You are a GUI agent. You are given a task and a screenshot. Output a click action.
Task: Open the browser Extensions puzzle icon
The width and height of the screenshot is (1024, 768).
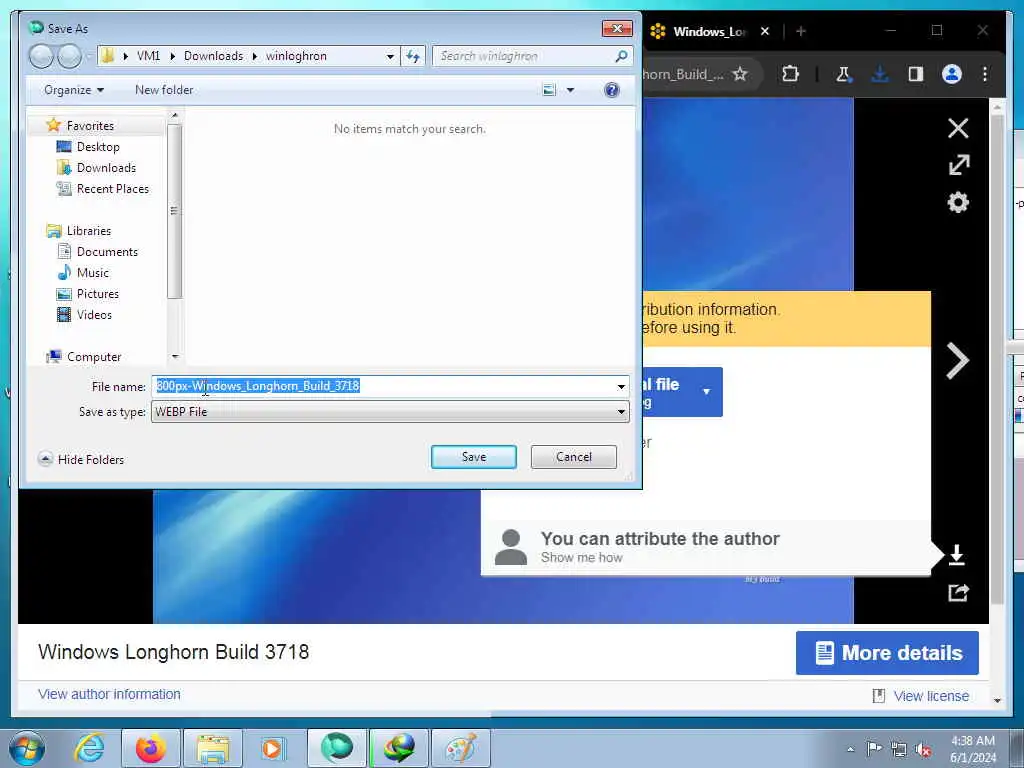coord(790,74)
